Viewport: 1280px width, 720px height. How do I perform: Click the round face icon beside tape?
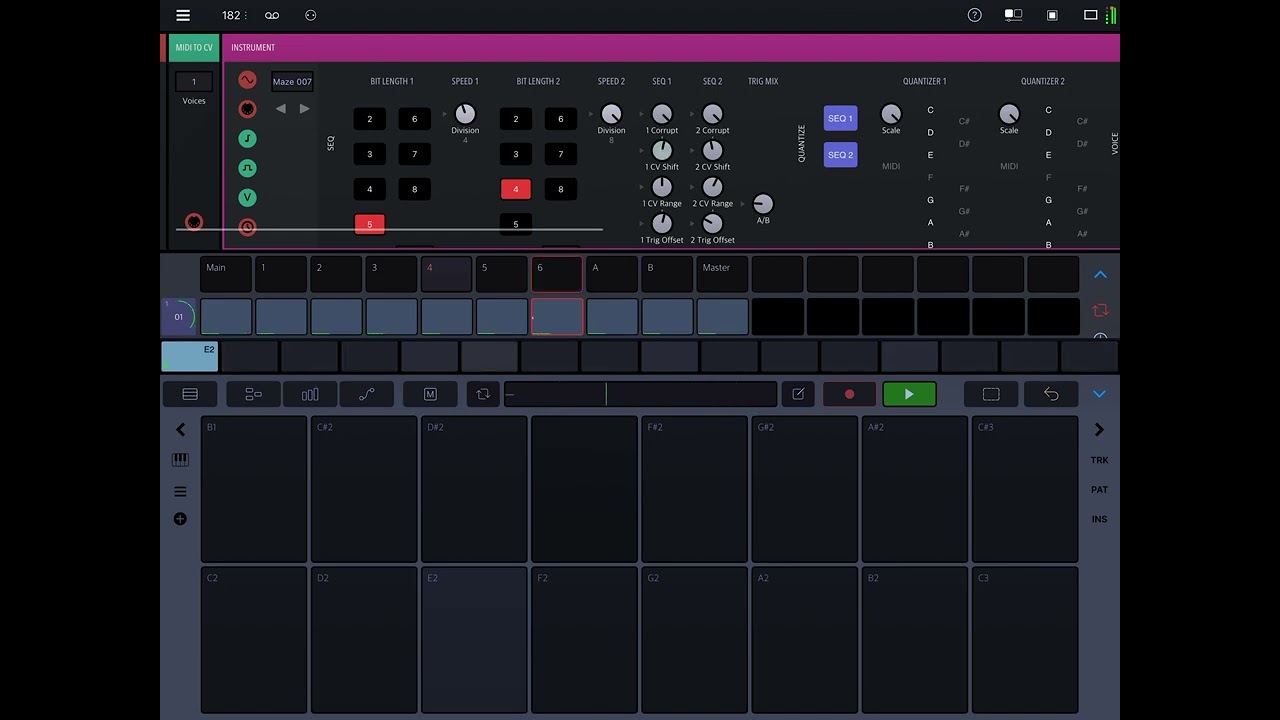[x=310, y=15]
